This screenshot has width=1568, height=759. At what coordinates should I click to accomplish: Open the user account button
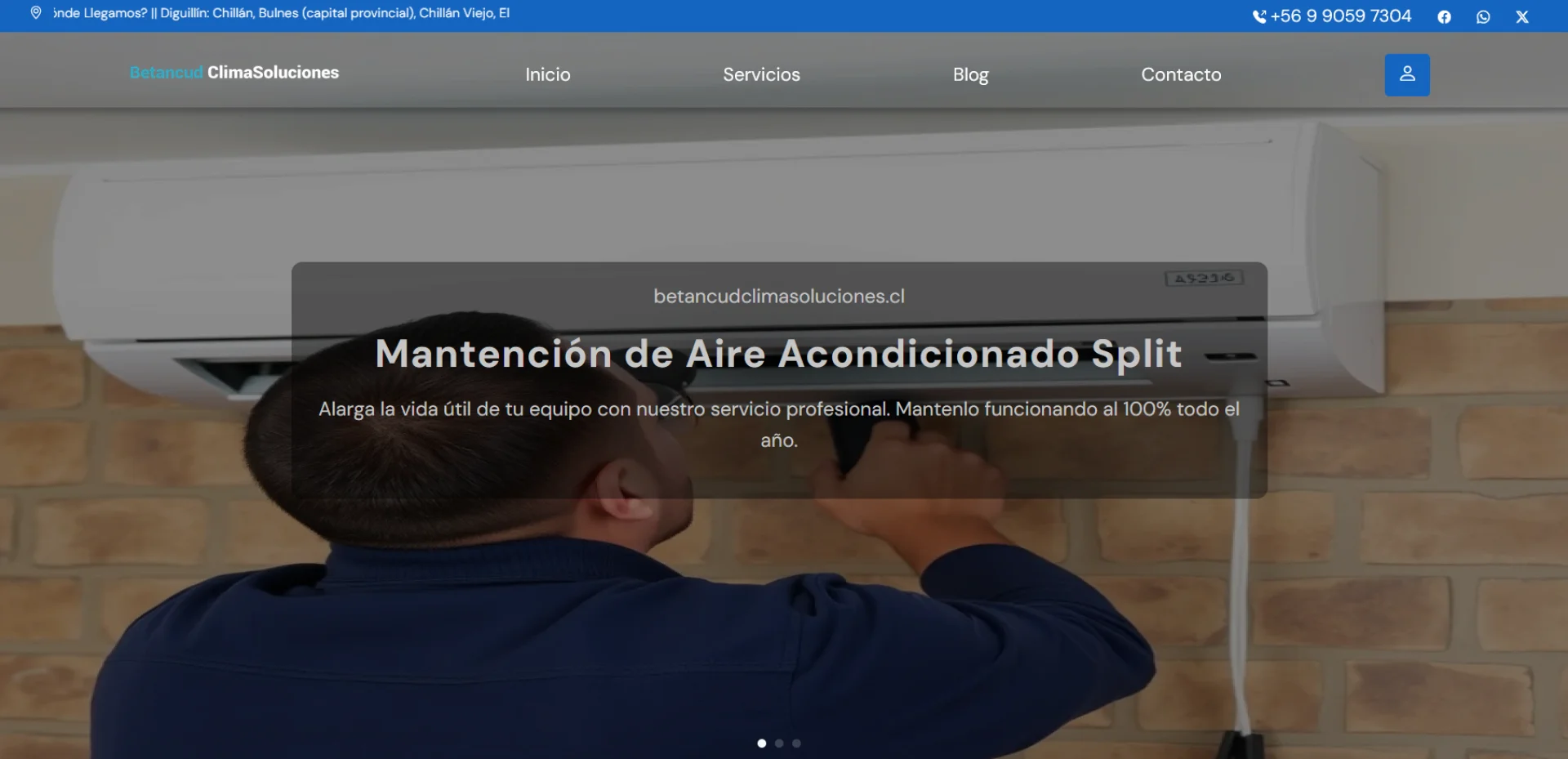point(1406,75)
